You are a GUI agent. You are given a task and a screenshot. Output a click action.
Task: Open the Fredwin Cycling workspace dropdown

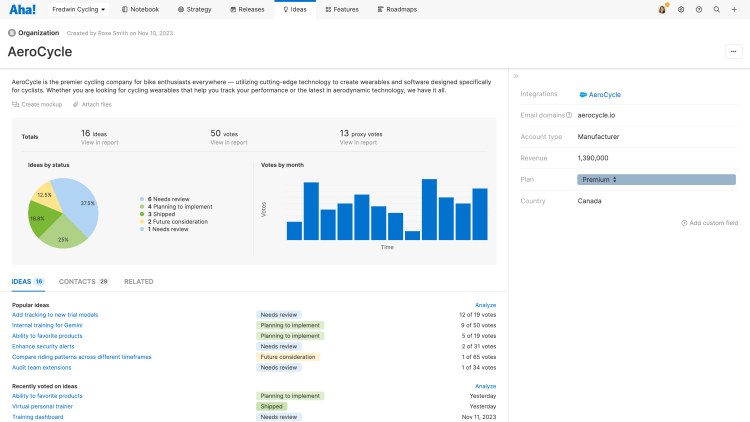click(x=78, y=10)
